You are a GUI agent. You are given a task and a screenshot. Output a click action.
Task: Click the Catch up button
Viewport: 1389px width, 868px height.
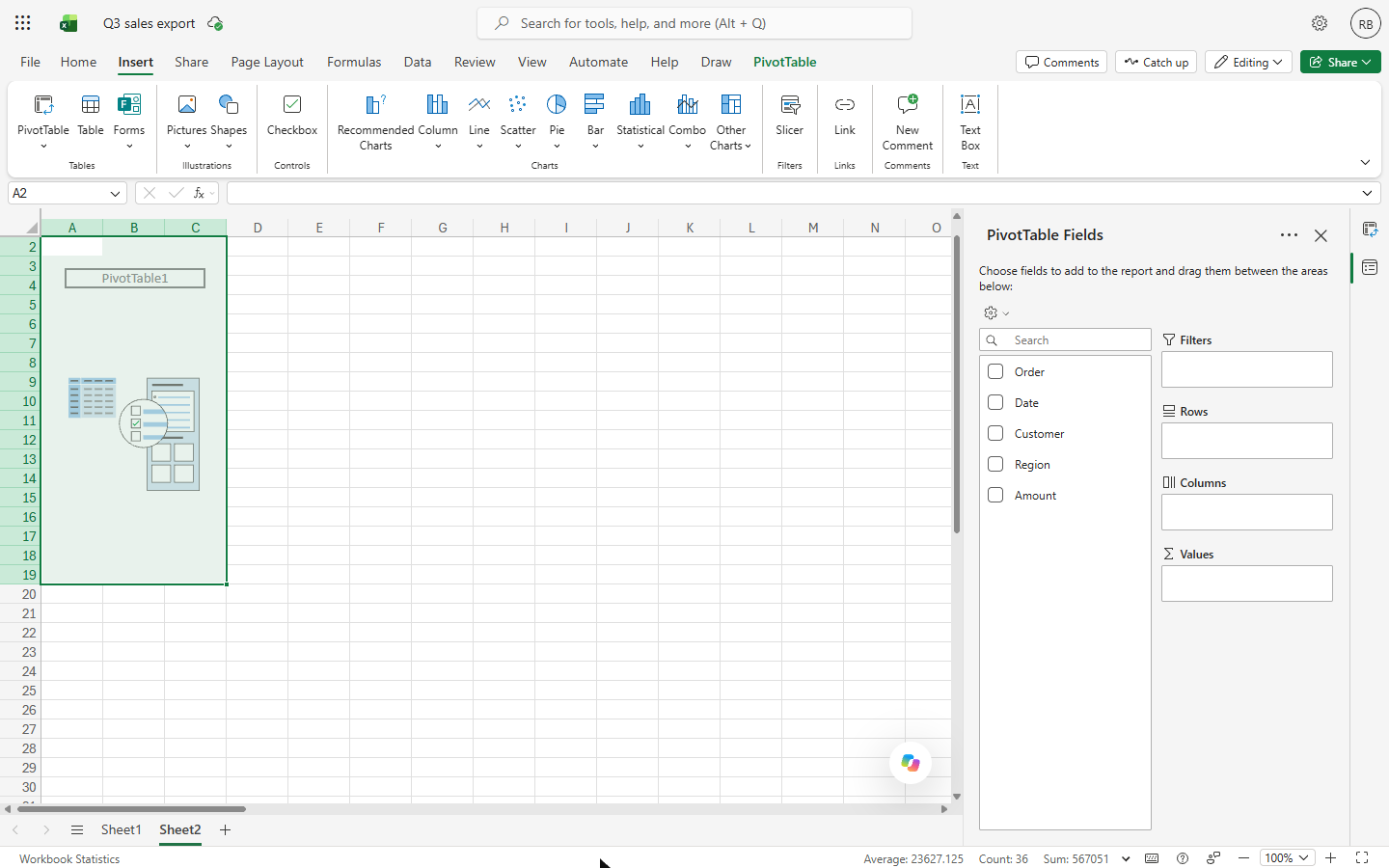point(1155,62)
